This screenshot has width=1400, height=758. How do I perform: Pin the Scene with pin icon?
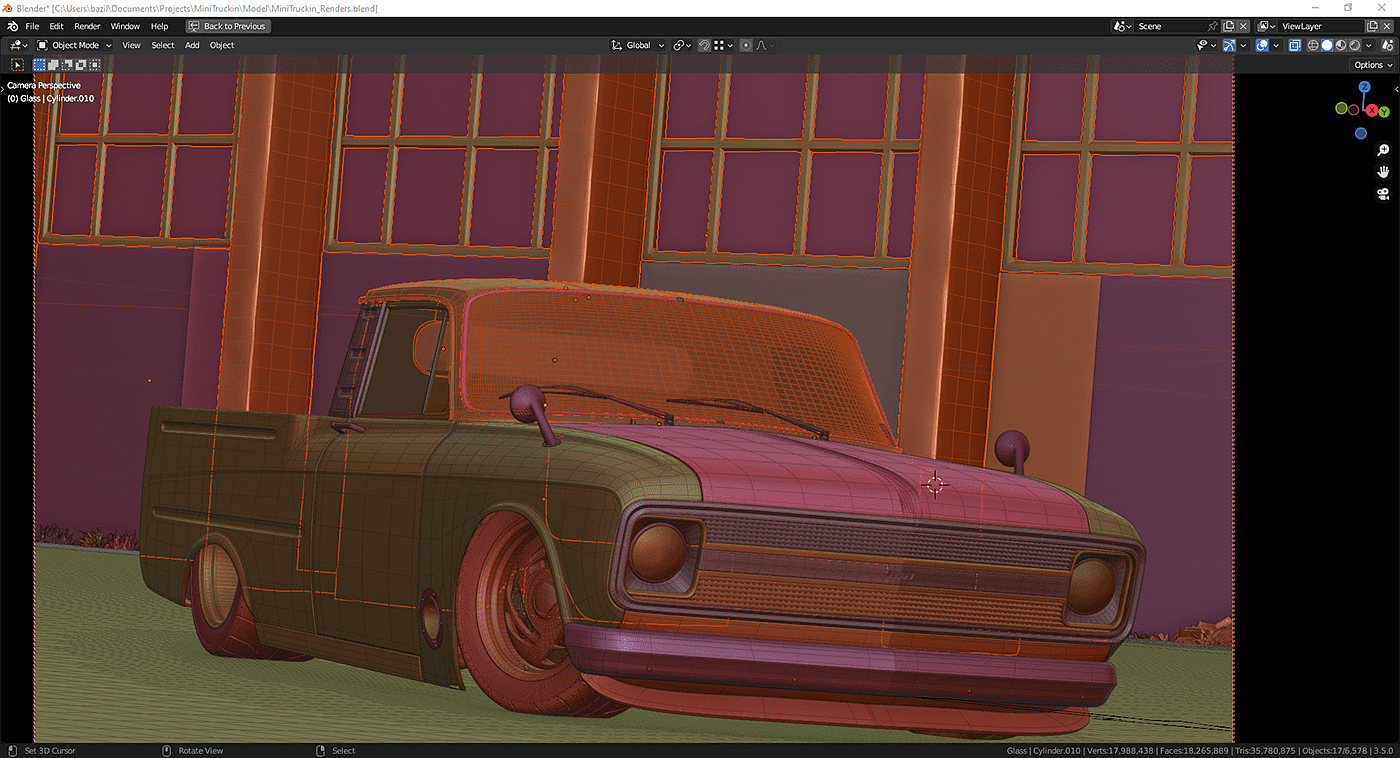[x=1213, y=26]
